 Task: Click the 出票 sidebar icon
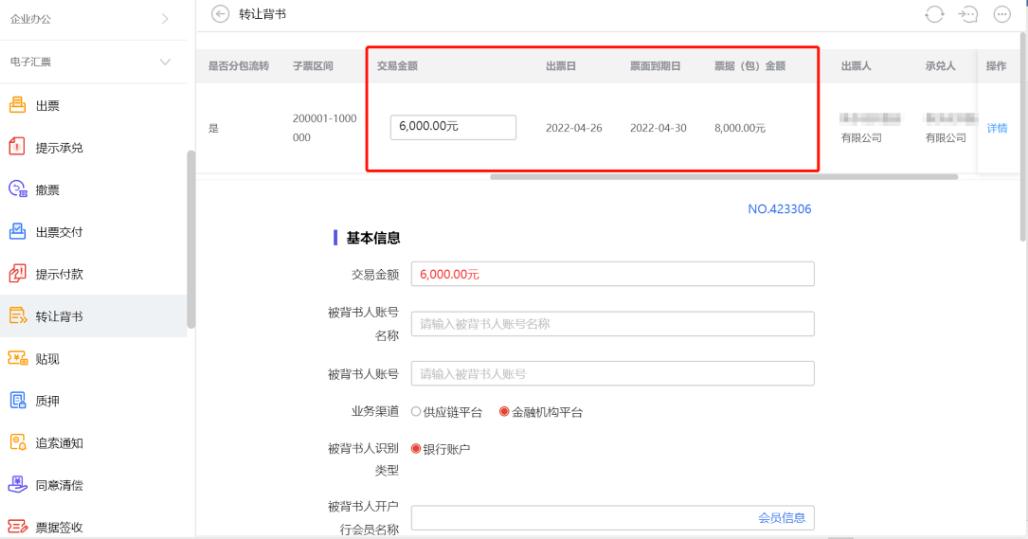(17, 105)
